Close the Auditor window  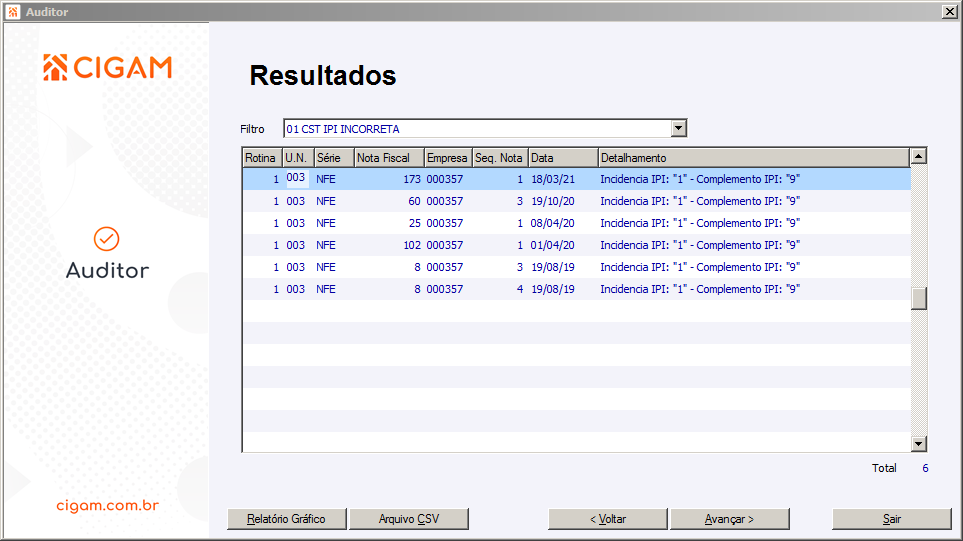pos(949,12)
